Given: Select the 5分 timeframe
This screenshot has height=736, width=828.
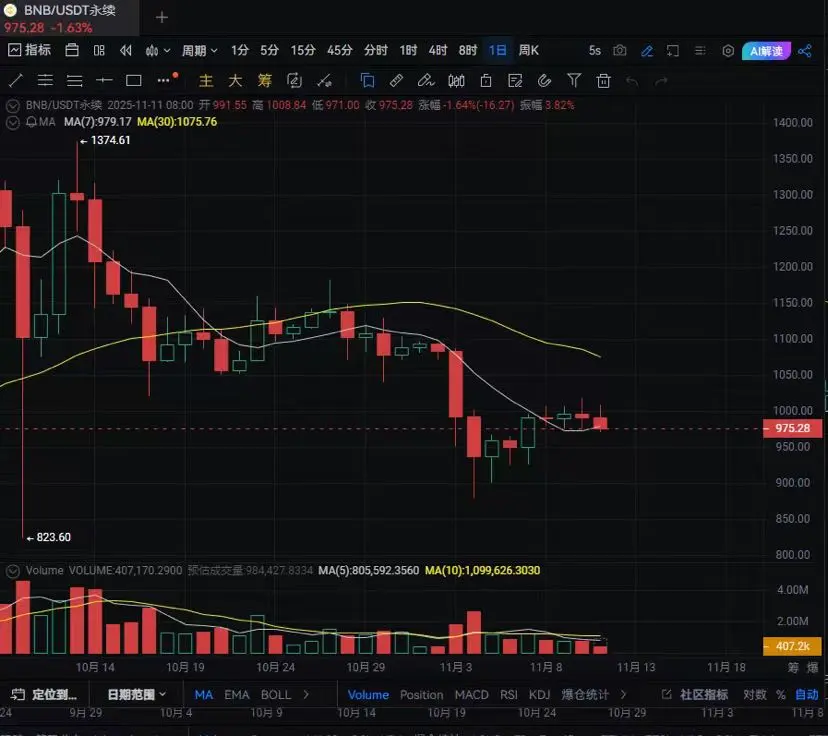Looking at the screenshot, I should click(269, 50).
